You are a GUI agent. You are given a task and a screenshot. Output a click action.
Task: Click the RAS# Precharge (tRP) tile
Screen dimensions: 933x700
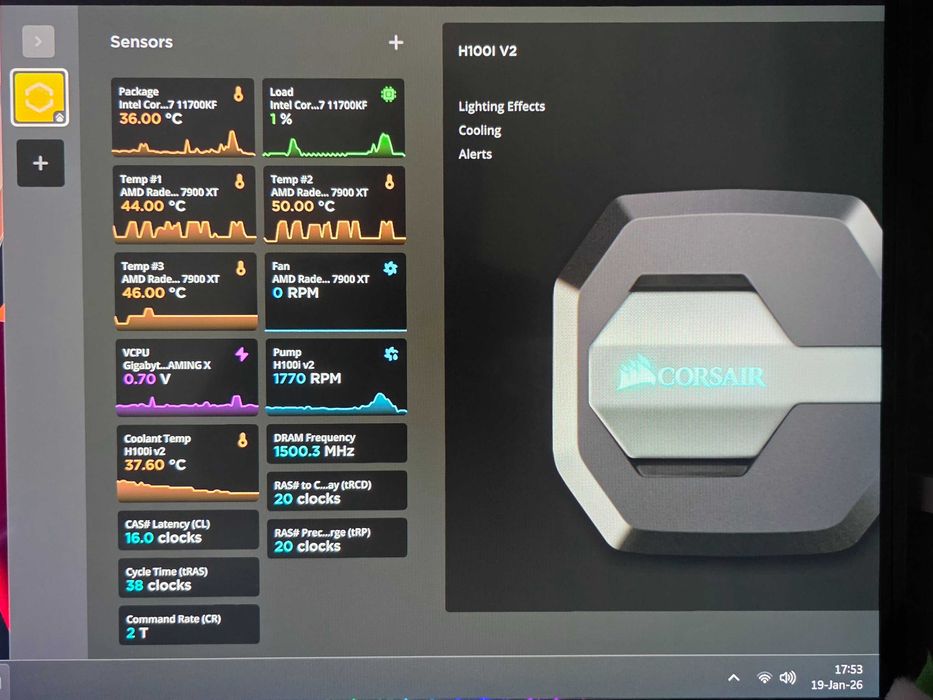click(337, 538)
